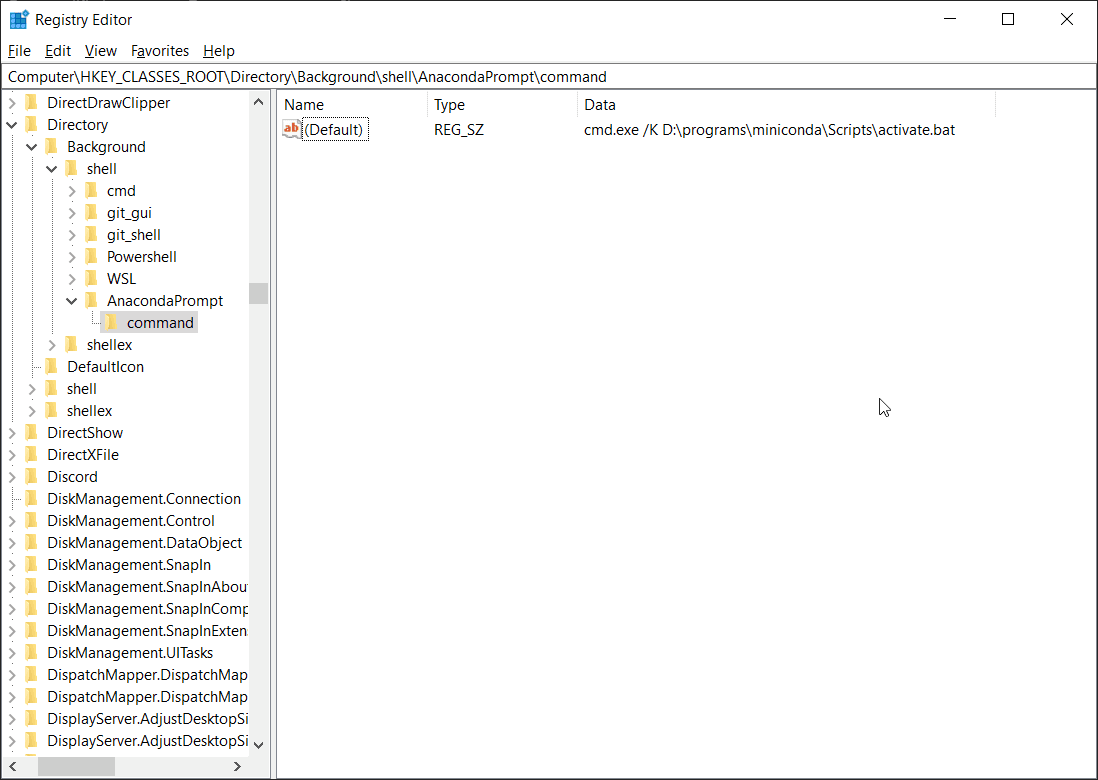The width and height of the screenshot is (1098, 780).
Task: Click the AnacondaPrompt folder icon
Action: tap(92, 301)
